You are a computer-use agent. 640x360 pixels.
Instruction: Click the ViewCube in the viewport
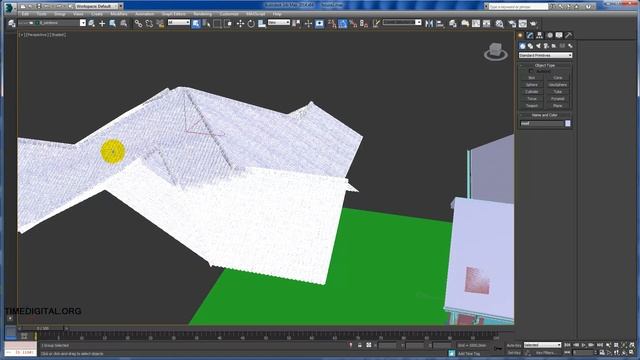click(x=496, y=52)
